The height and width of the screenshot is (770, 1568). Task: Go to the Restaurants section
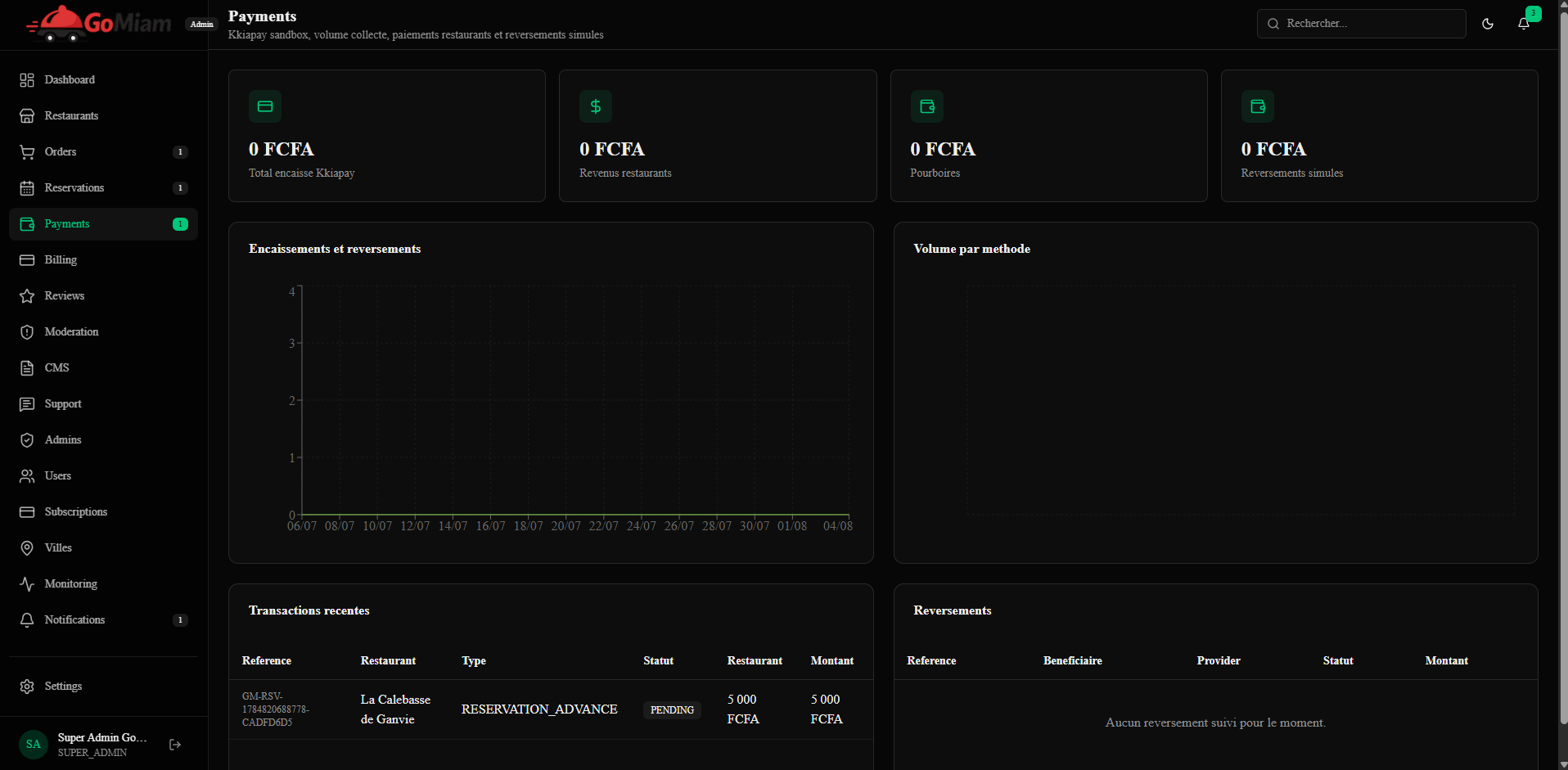pos(103,116)
